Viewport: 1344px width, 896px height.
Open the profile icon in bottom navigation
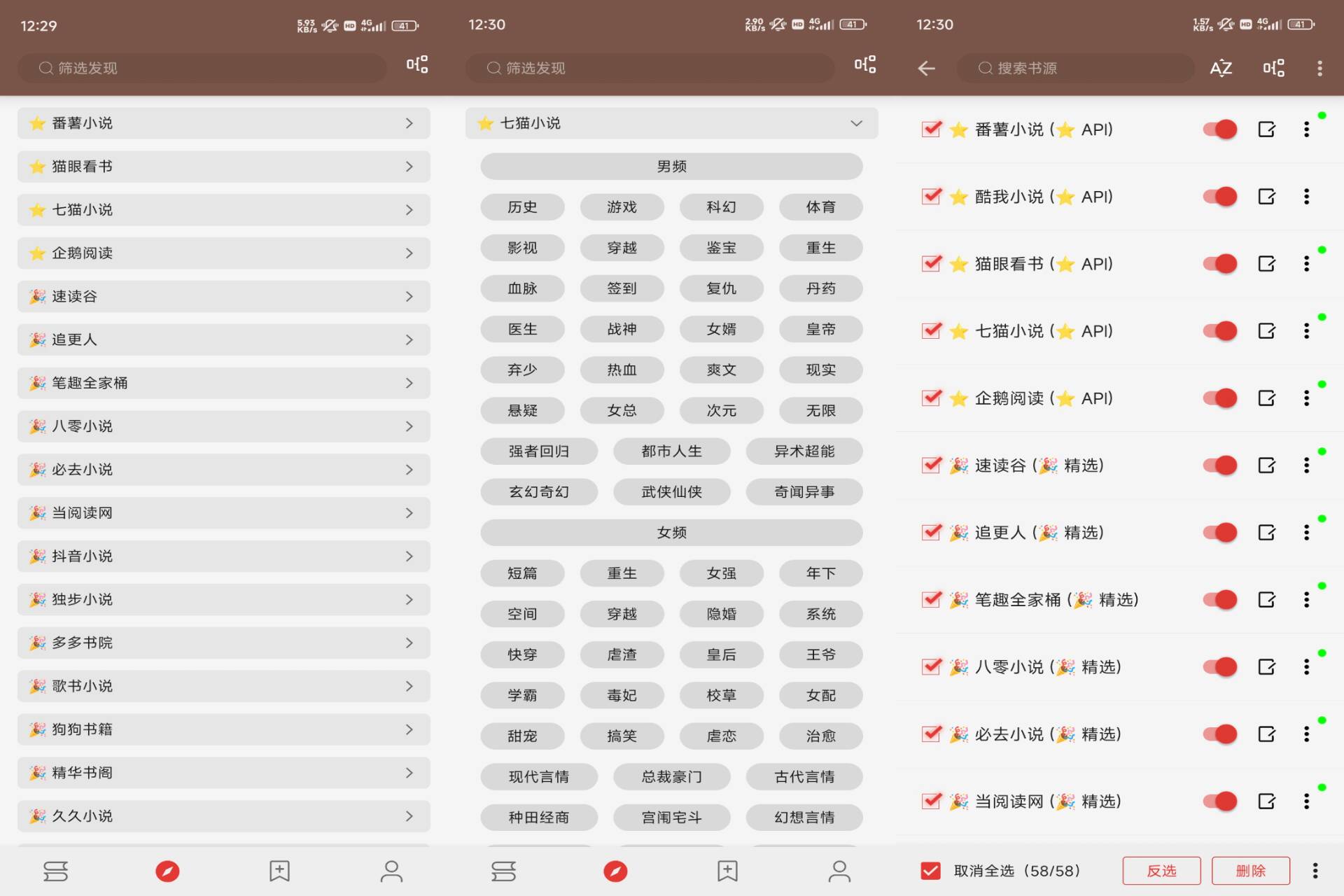392,871
